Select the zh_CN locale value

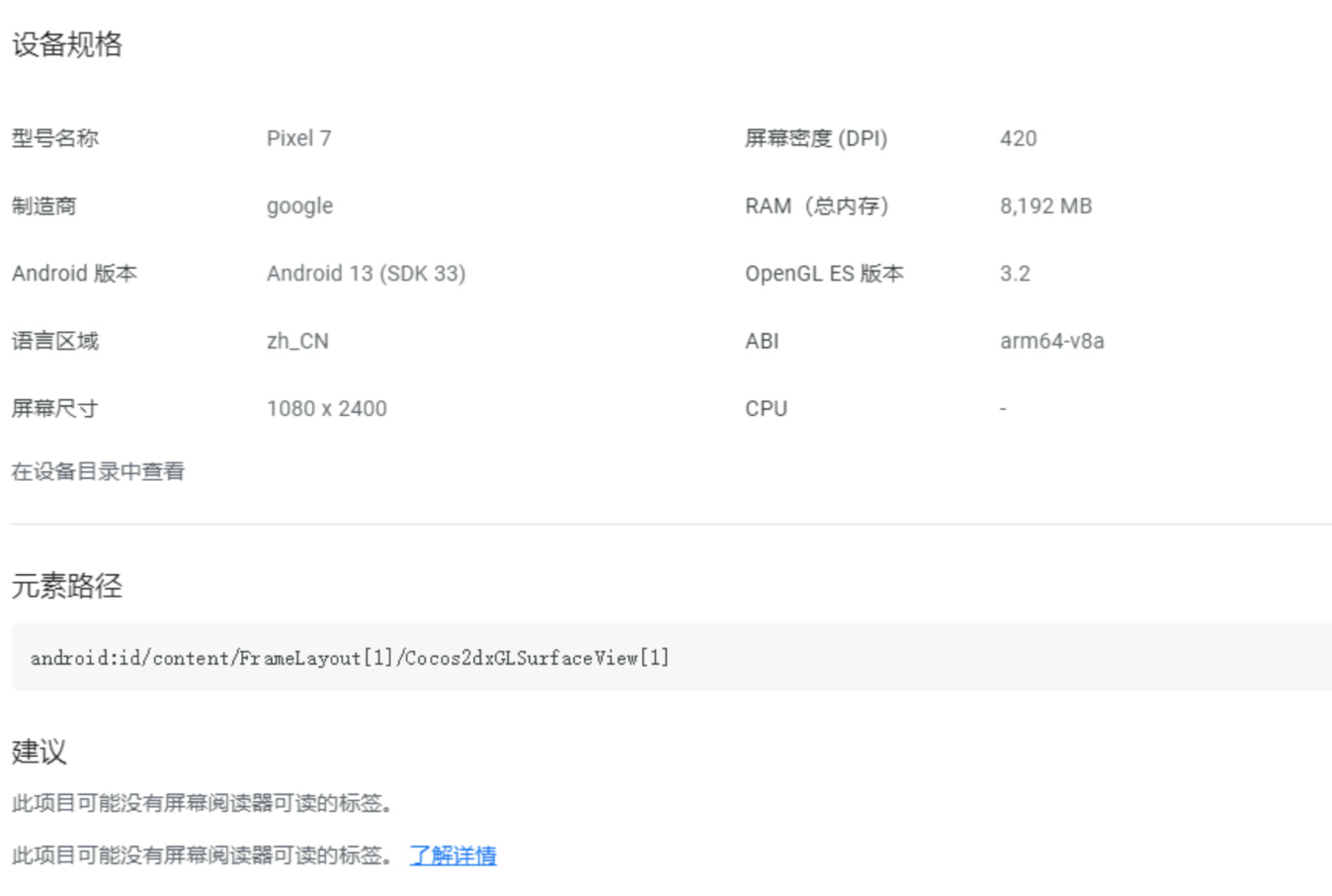point(297,341)
